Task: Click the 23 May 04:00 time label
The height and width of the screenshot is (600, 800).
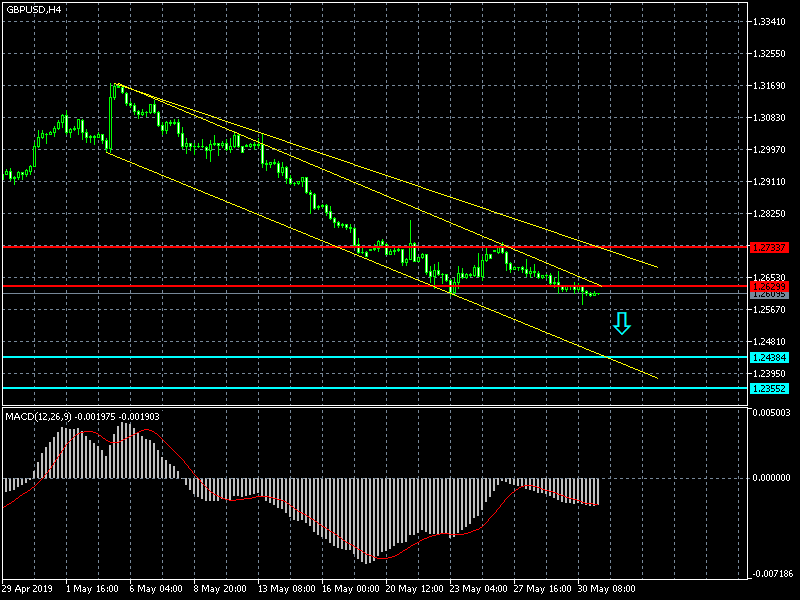Action: tap(478, 589)
